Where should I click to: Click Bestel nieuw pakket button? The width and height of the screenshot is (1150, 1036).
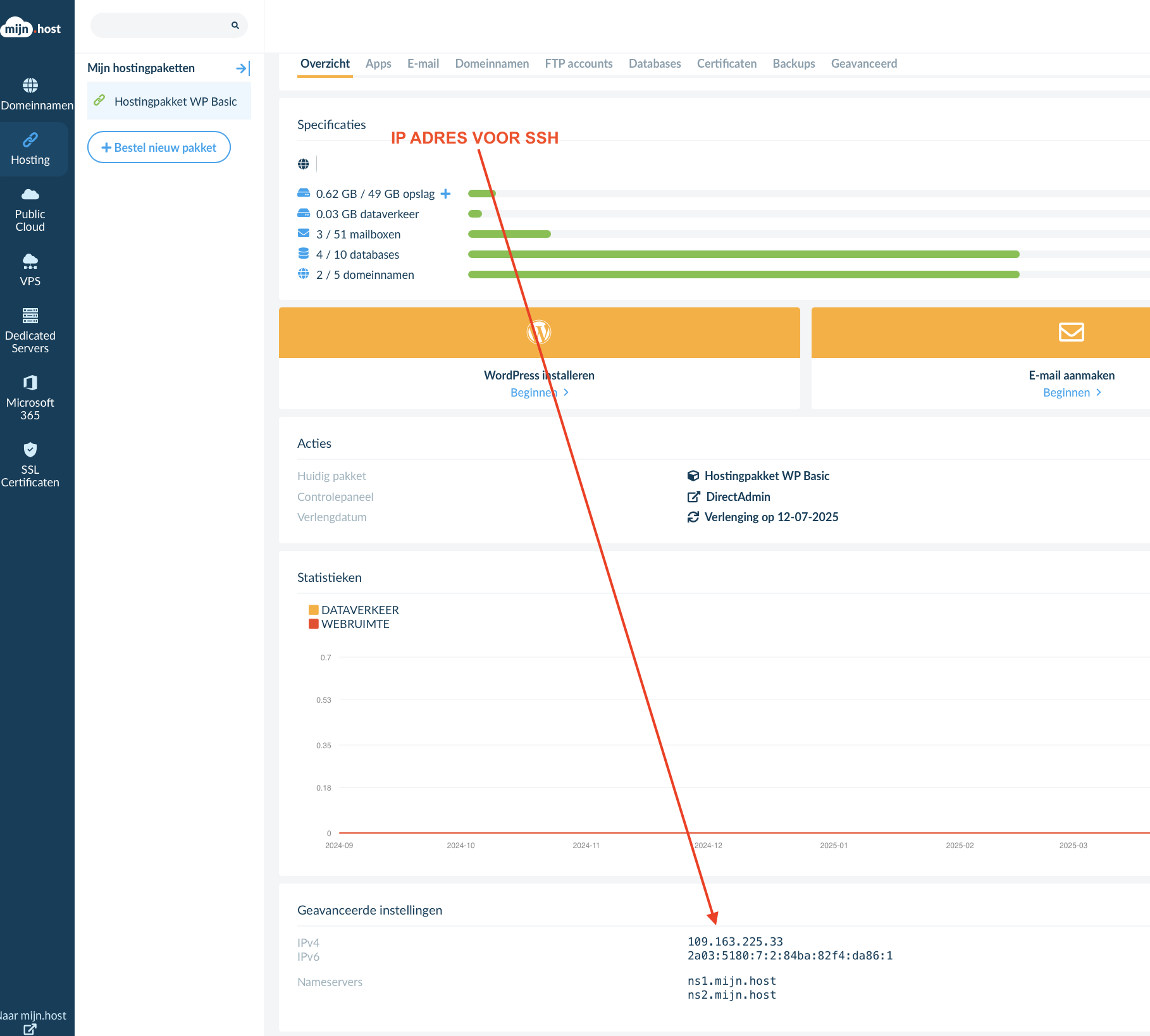(x=159, y=147)
